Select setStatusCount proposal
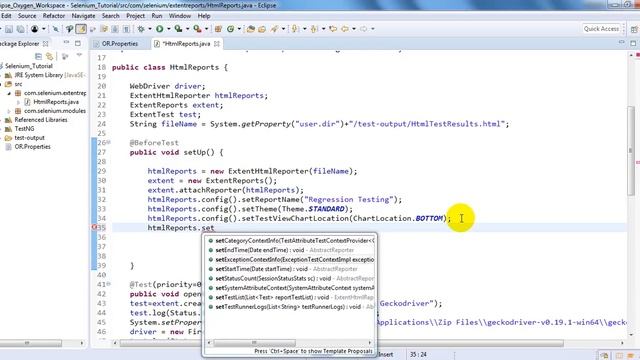Image resolution: width=640 pixels, height=360 pixels. [x=291, y=278]
